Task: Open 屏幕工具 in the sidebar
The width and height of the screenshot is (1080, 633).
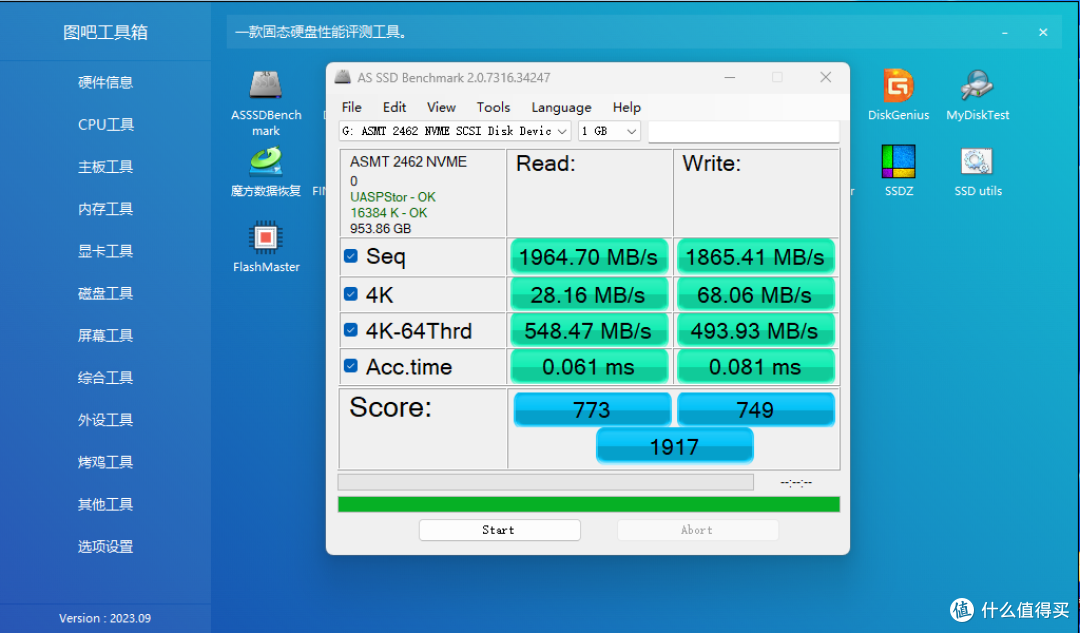Action: point(105,335)
